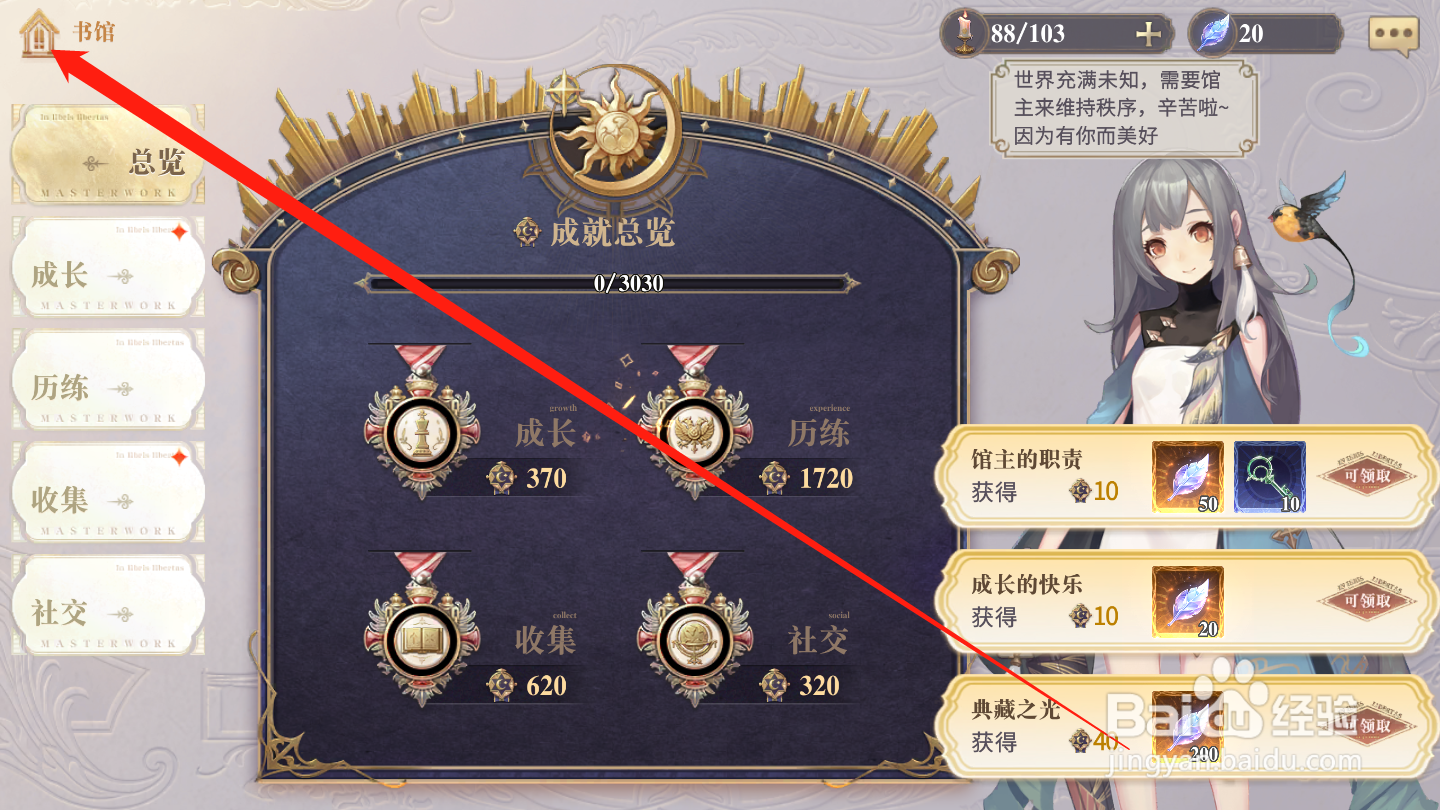Viewport: 1440px width, 810px height.
Task: Open the 社交 sidebar tab
Action: tap(108, 605)
